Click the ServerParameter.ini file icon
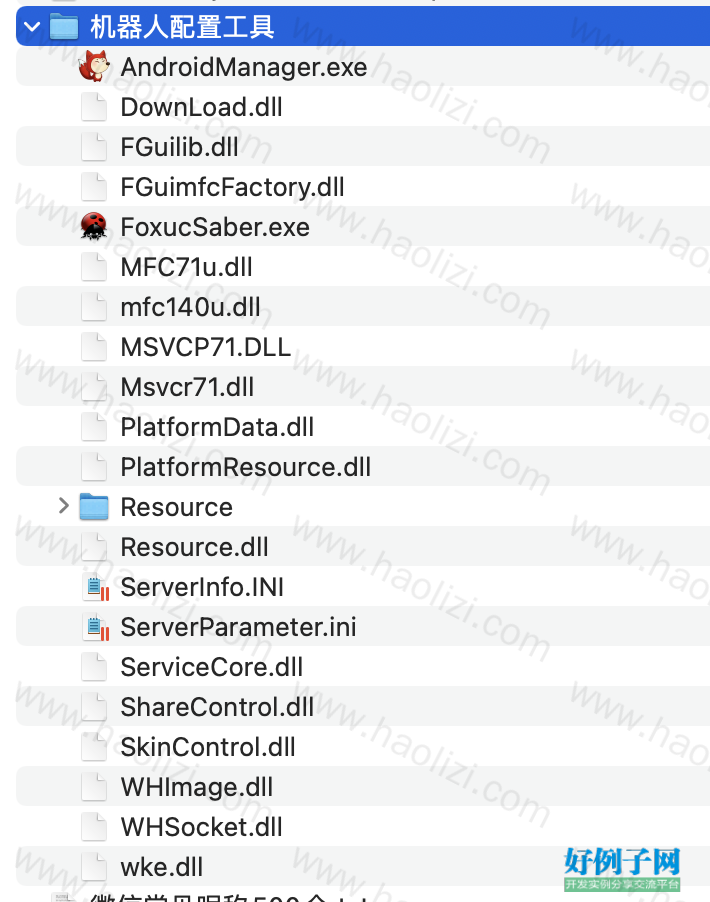 96,627
